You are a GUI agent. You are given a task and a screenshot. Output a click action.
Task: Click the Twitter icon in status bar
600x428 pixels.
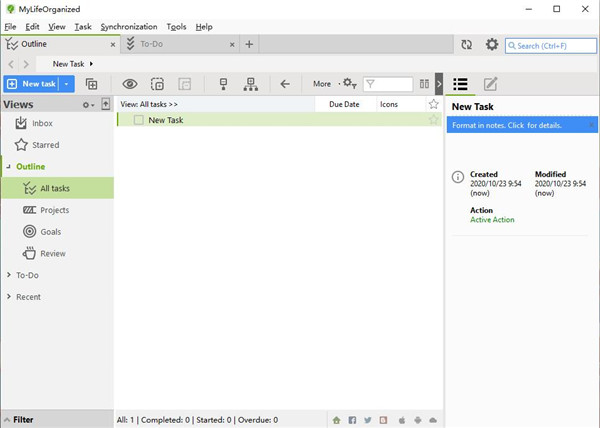click(x=368, y=420)
